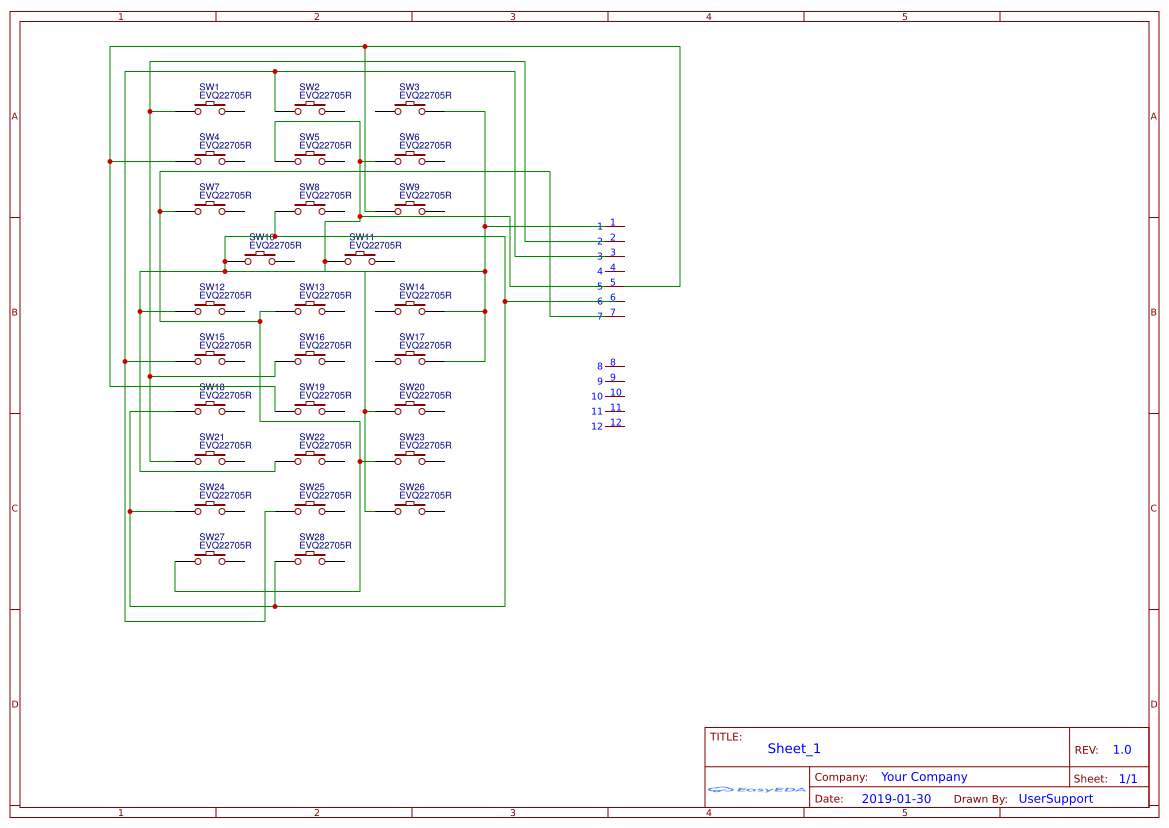The image size is (1169, 828).
Task: Select the SW14 switch component
Action: (x=410, y=310)
